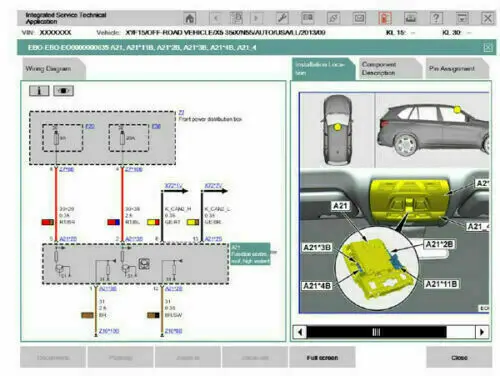Click the printer icon in the toolbar
This screenshot has height=376, width=500.
[x=410, y=18]
